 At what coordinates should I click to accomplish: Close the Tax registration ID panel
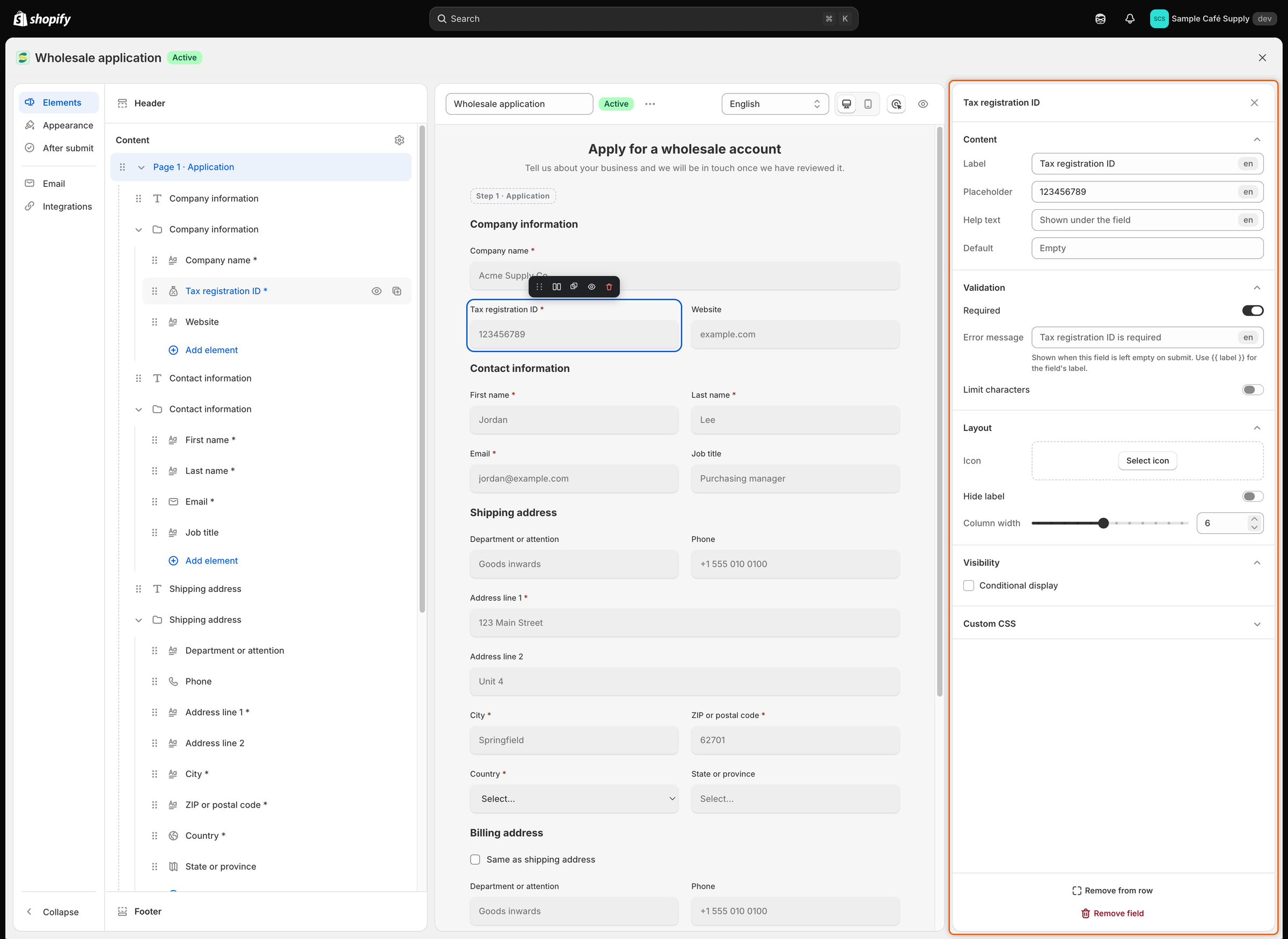pos(1255,102)
